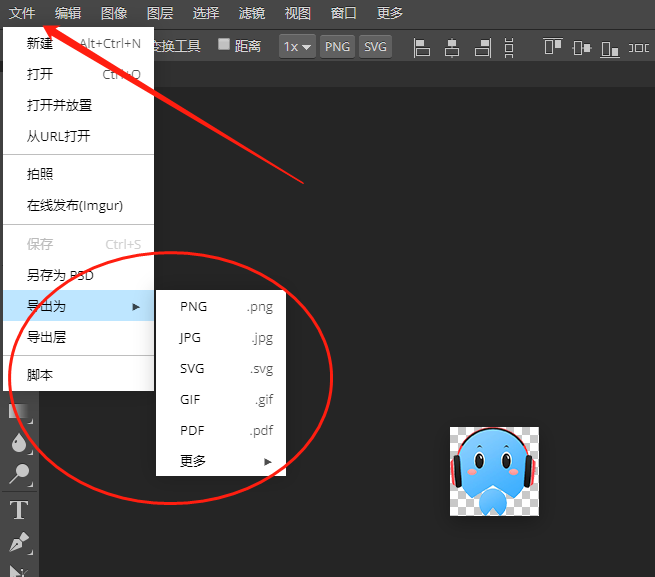Select the Blur tool water-drop icon
Screen dimensions: 655x577
(x=19, y=442)
